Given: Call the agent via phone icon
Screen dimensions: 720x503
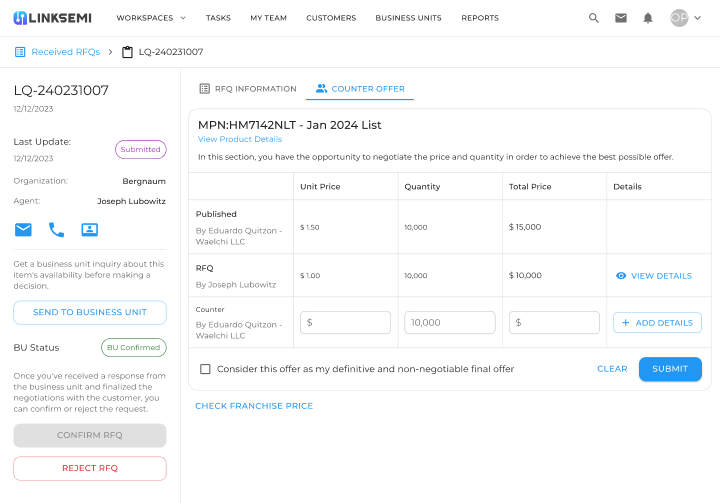Looking at the screenshot, I should (56, 229).
